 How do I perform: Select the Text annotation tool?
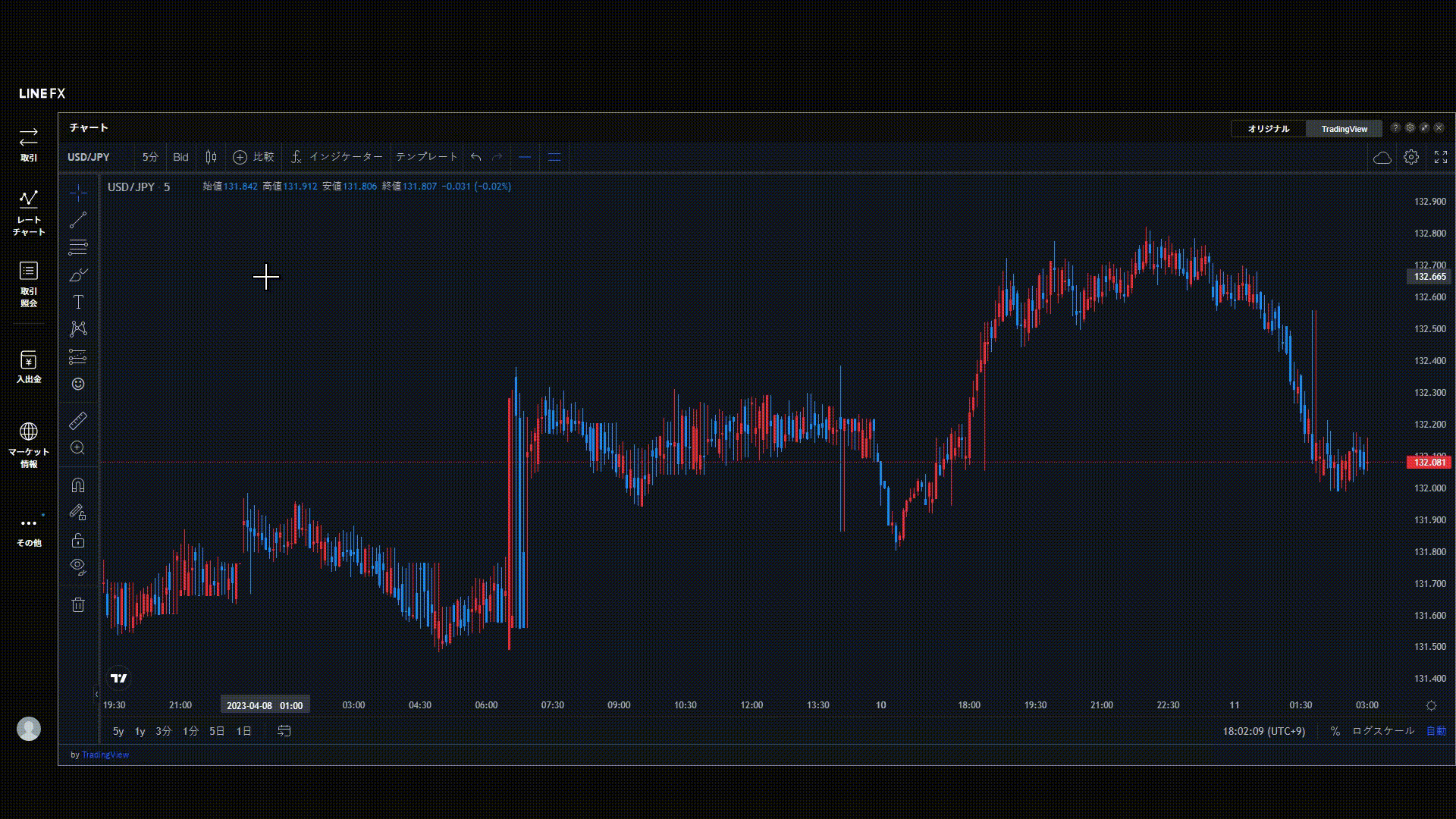[78, 302]
